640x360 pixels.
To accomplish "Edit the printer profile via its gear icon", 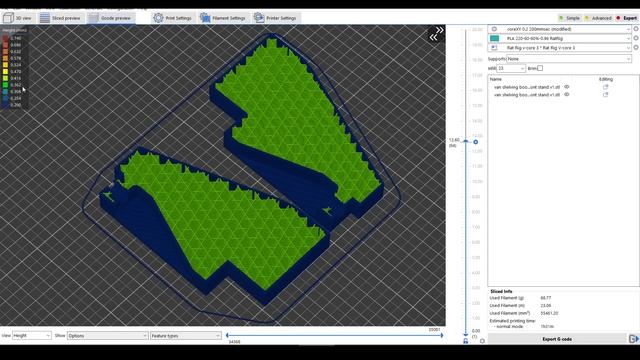I will 636,48.
